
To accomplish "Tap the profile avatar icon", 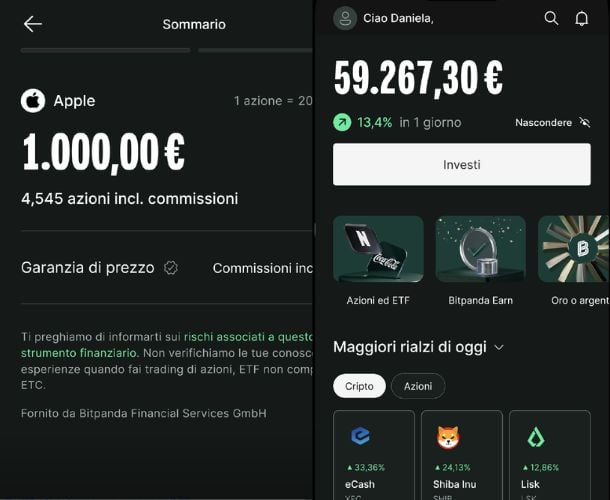I will click(x=345, y=18).
